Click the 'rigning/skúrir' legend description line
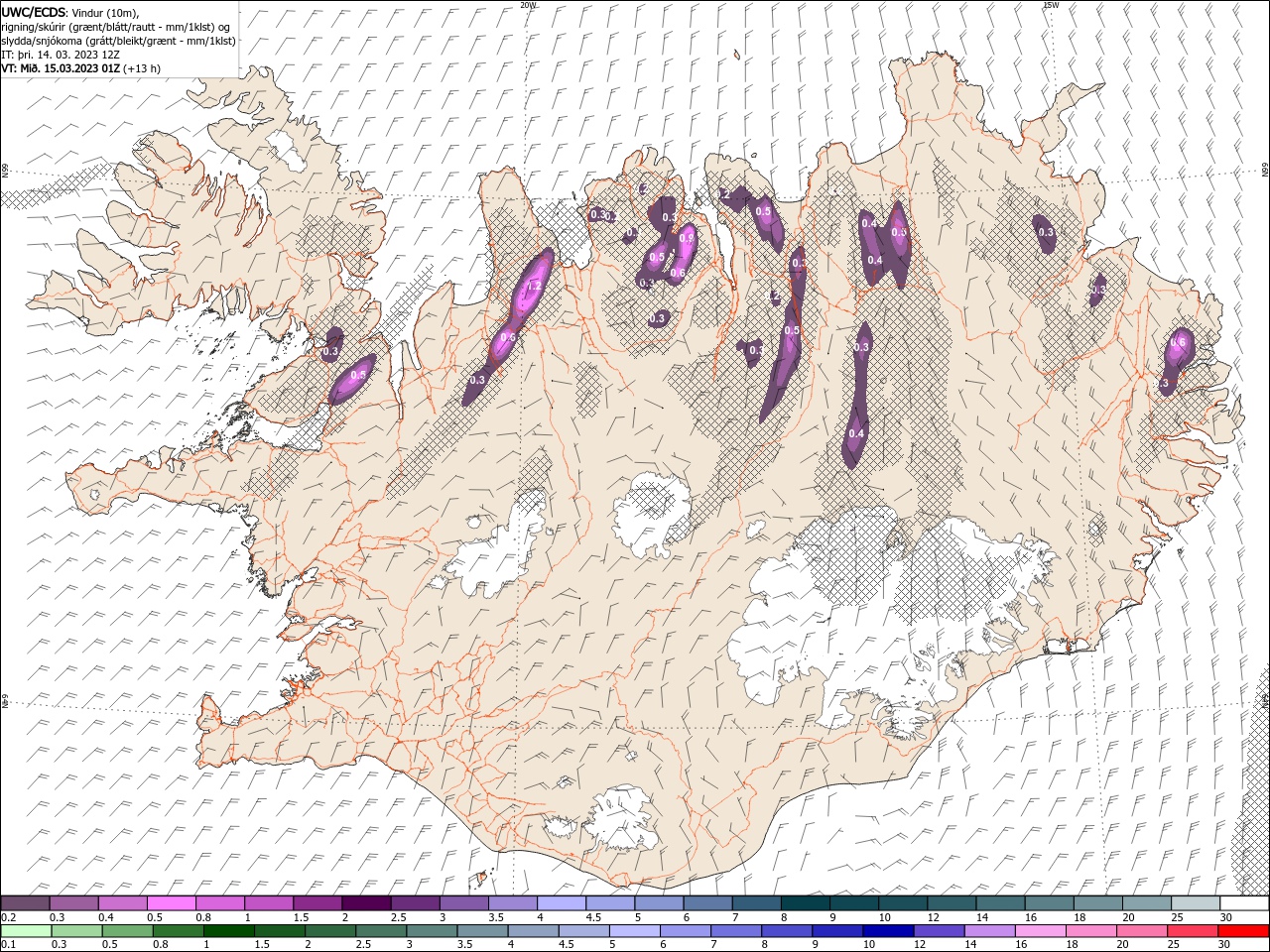 (x=116, y=27)
